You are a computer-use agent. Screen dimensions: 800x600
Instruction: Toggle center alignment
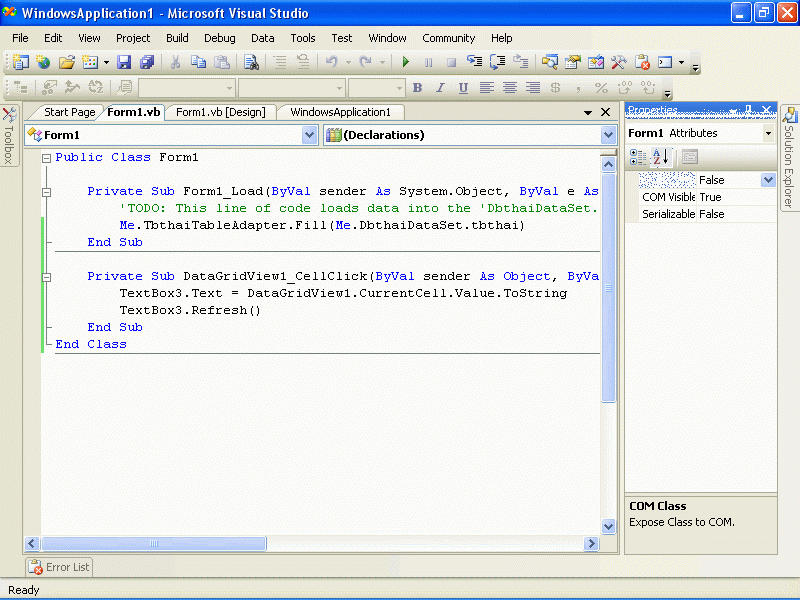(510, 88)
